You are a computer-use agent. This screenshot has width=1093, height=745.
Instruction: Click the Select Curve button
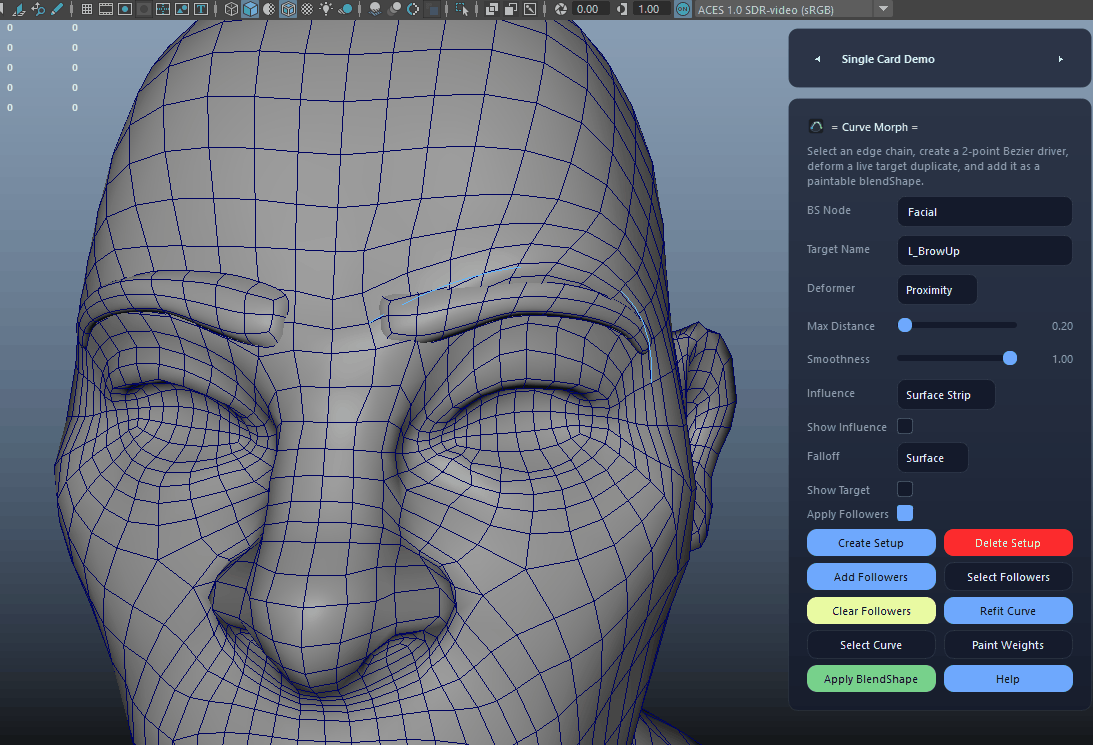(871, 645)
